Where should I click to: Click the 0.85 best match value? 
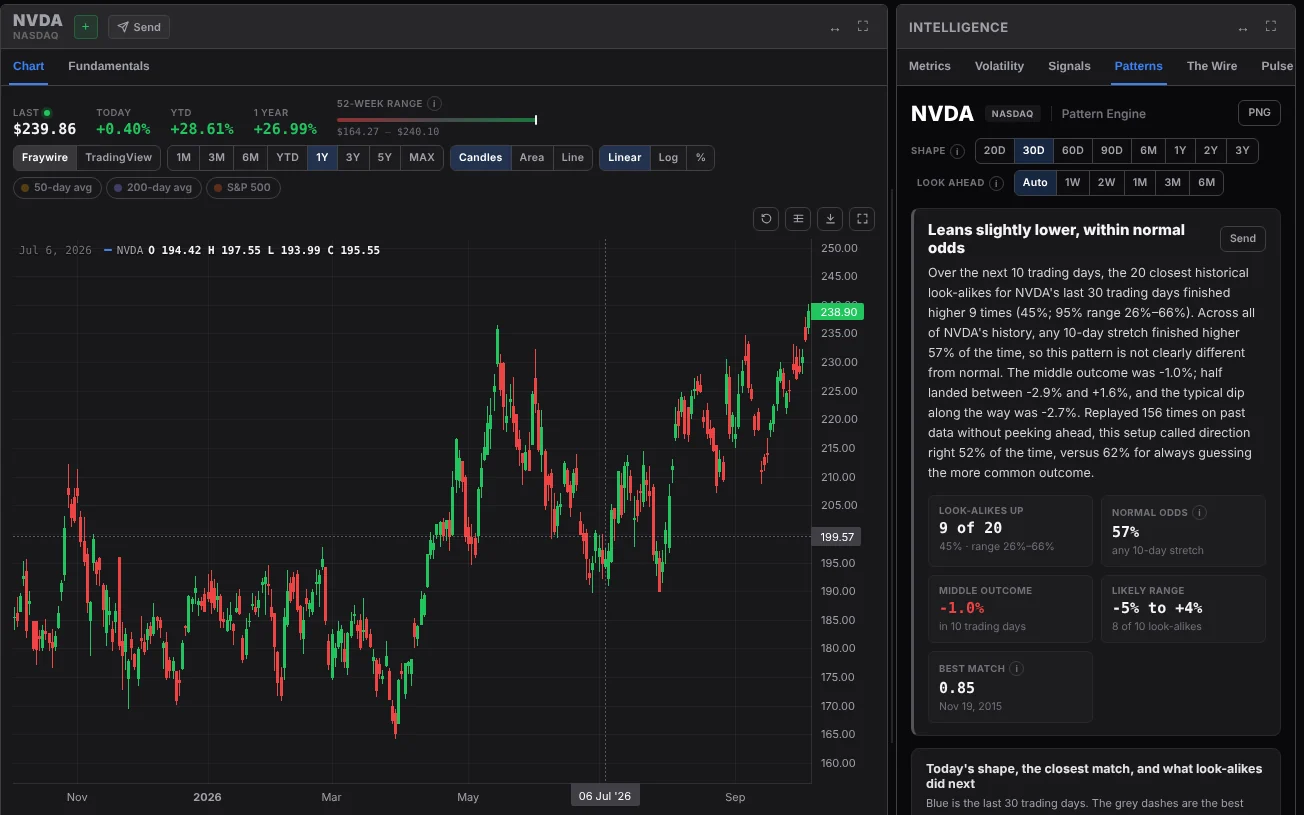[956, 688]
